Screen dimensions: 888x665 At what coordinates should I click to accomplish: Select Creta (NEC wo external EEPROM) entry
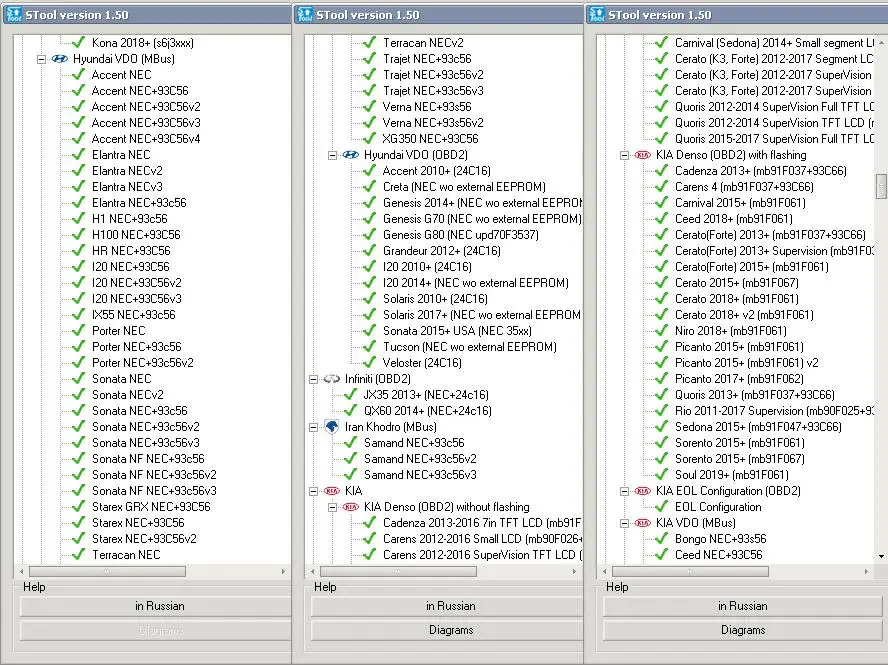pos(464,187)
